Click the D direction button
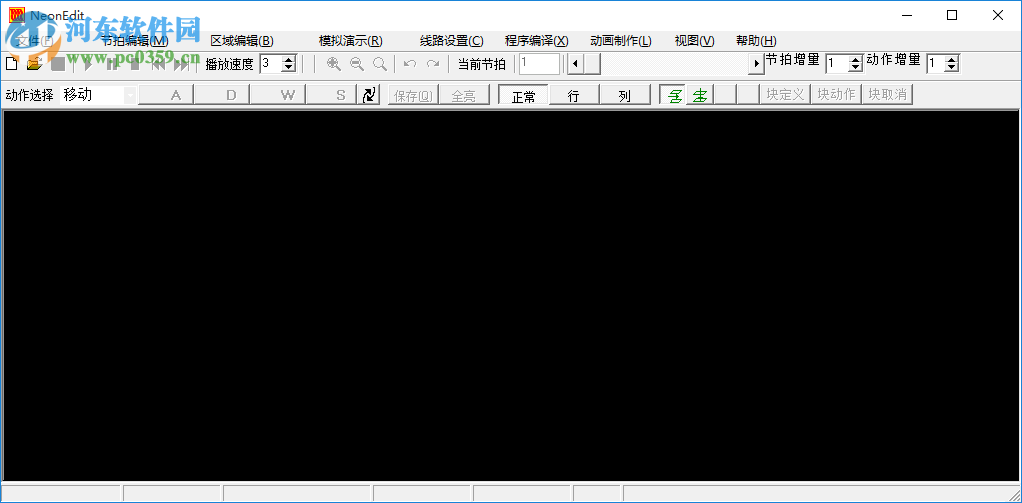1022x503 pixels. 222,95
